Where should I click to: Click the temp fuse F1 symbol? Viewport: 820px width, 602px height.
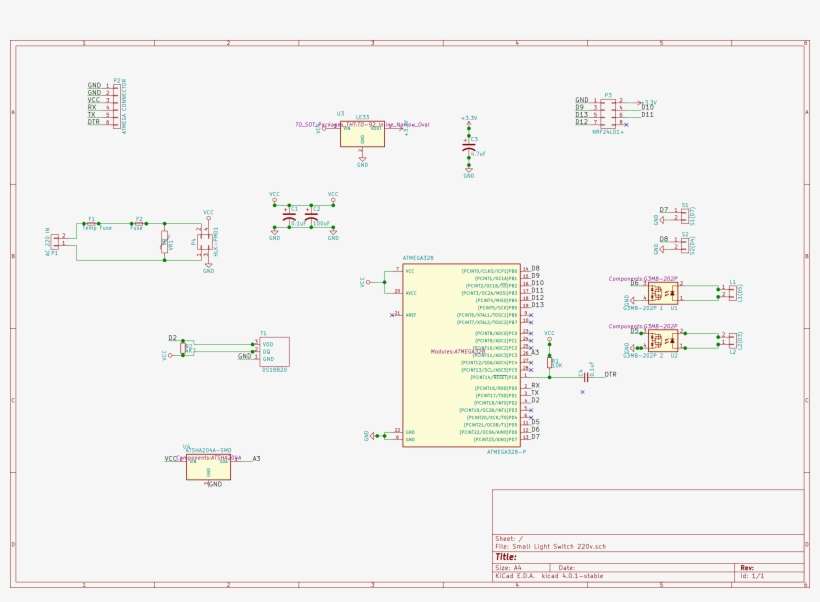(93, 222)
